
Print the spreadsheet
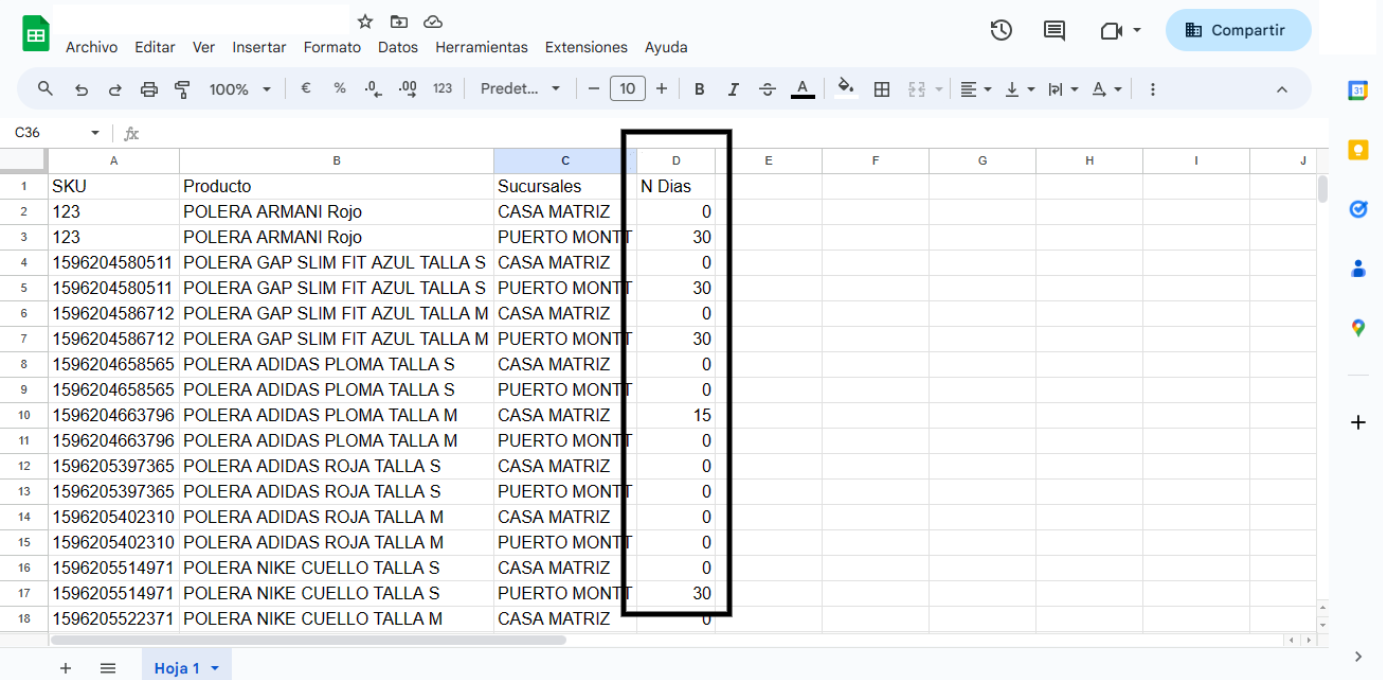[149, 89]
